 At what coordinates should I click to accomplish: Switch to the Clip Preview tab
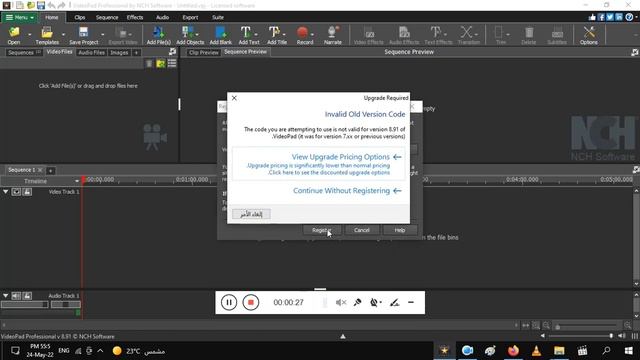204,52
